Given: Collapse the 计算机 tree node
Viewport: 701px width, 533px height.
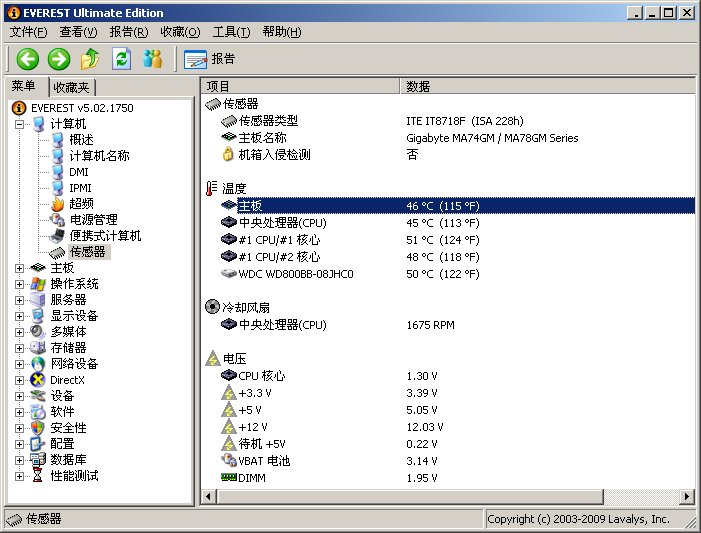Looking at the screenshot, I should [19, 124].
